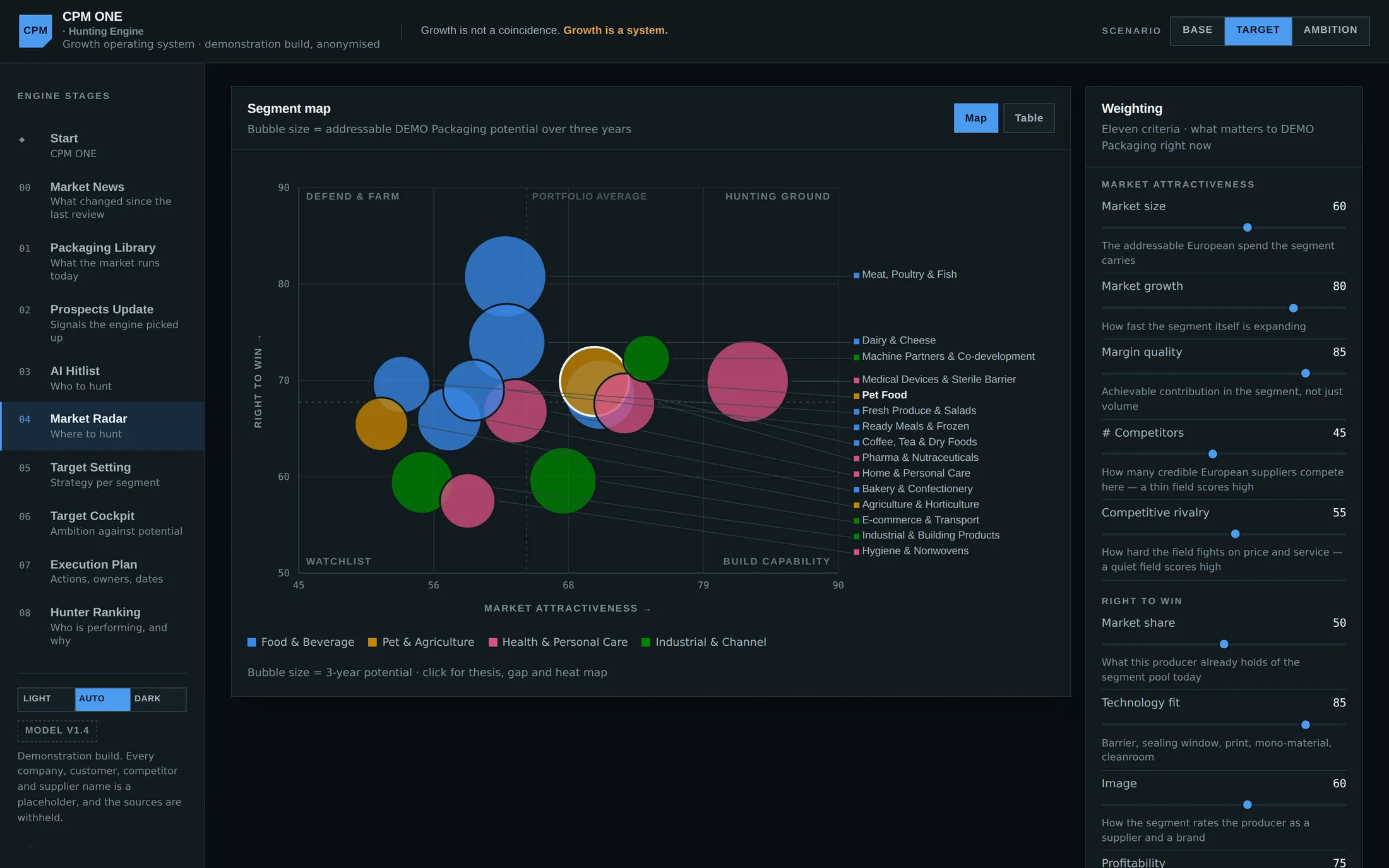Click the Hygiene & Nonwovens chart label
Screen dimensions: 1389x868
click(x=915, y=551)
